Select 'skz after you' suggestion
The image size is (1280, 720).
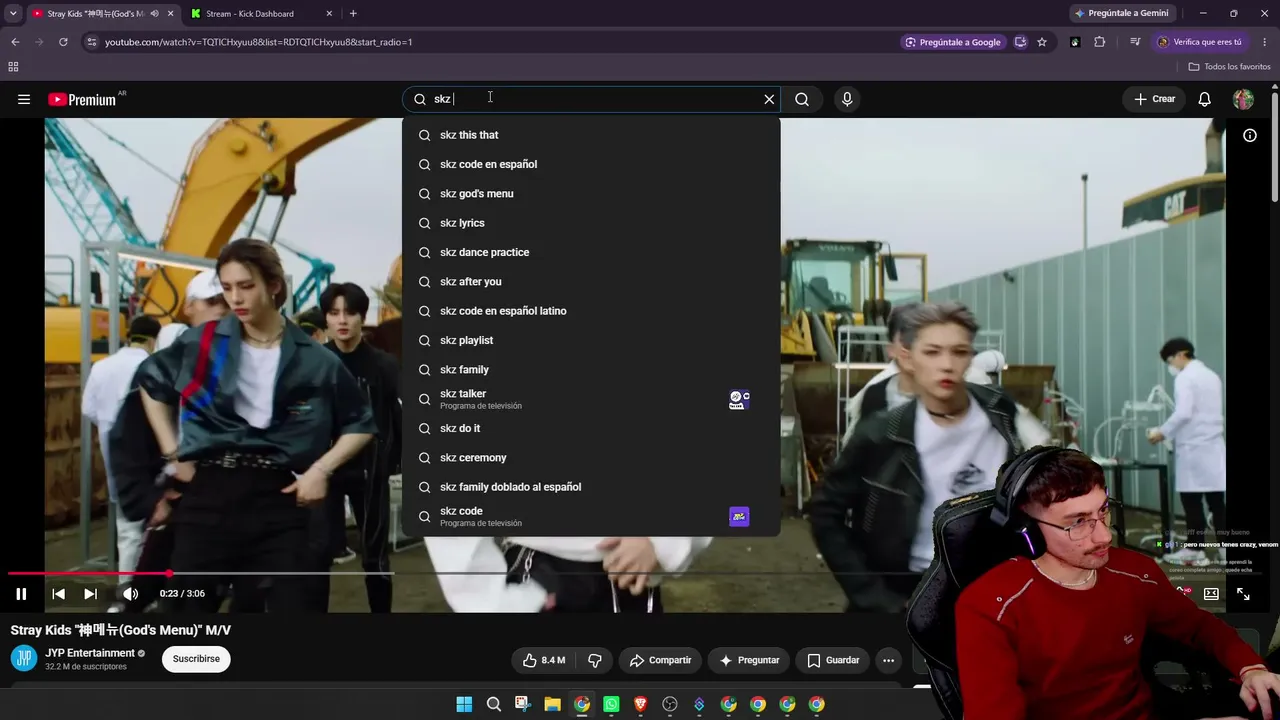[591, 282]
